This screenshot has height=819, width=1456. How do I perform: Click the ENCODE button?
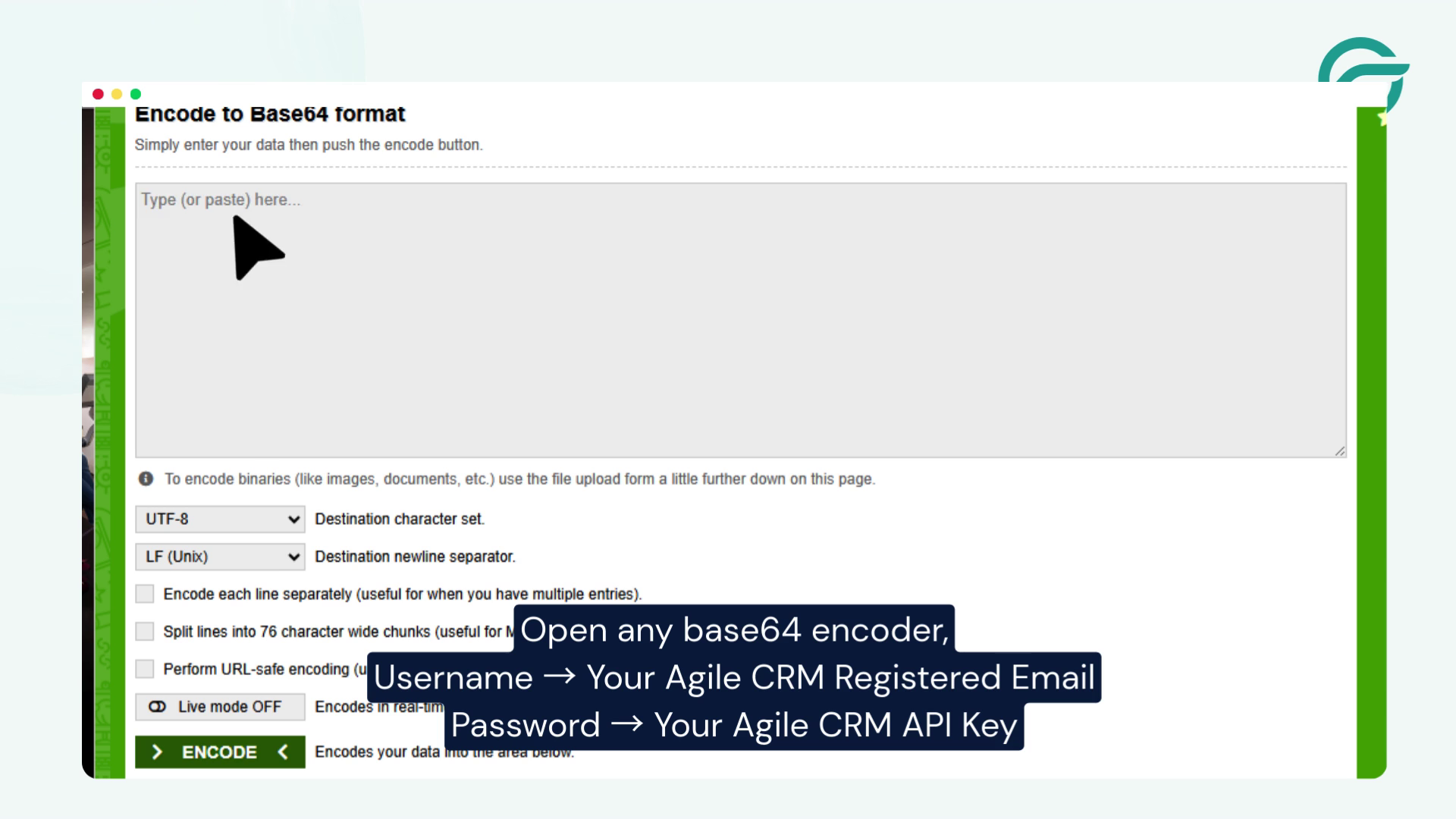pyautogui.click(x=220, y=752)
